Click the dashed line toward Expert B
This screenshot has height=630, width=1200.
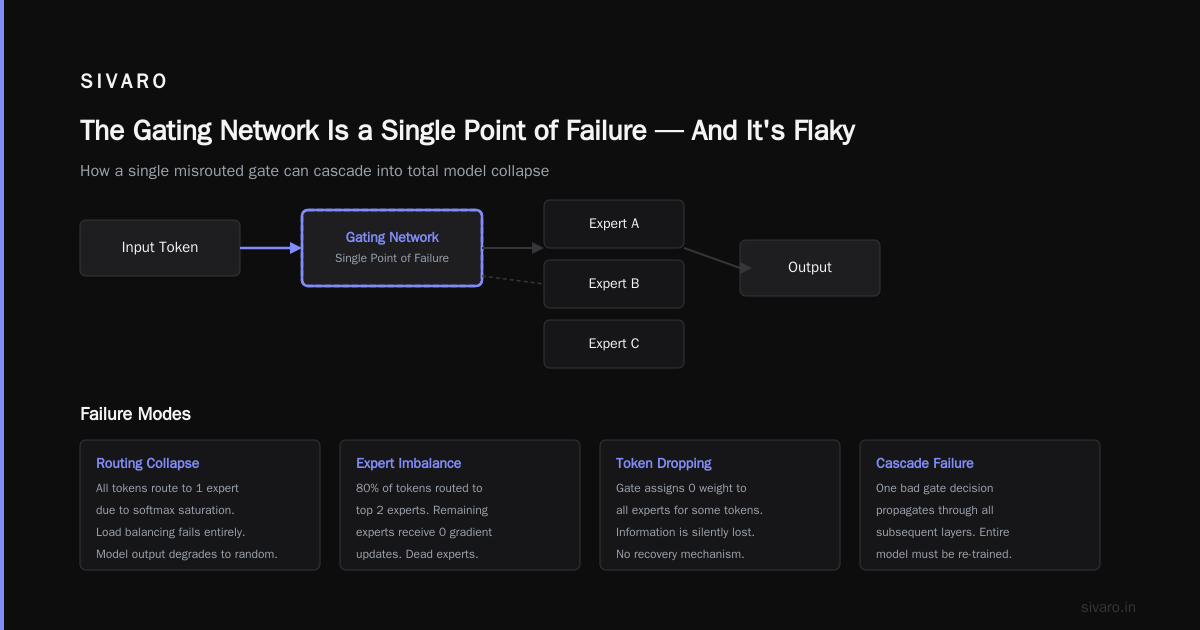[513, 280]
